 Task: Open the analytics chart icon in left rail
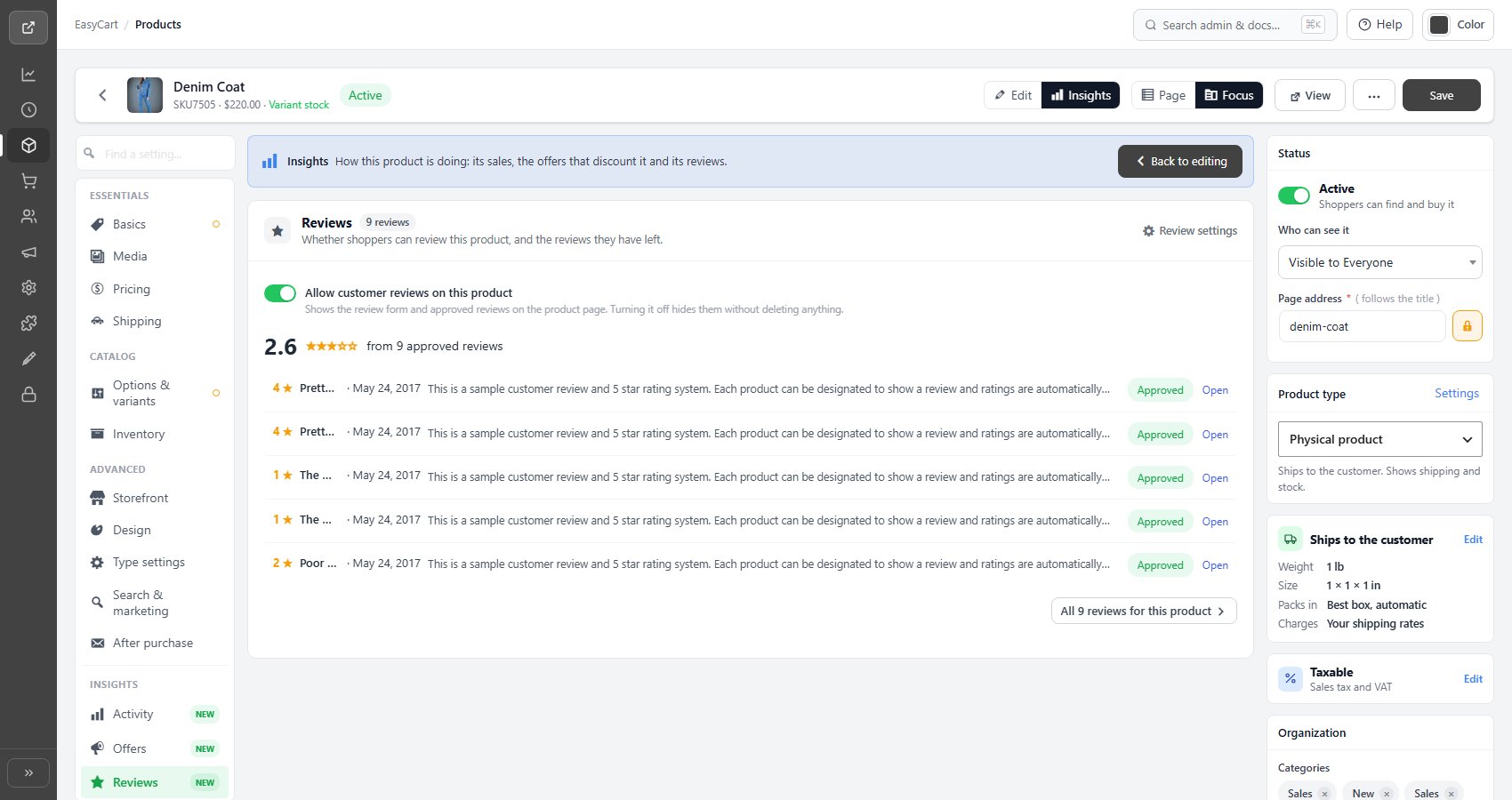[x=28, y=75]
